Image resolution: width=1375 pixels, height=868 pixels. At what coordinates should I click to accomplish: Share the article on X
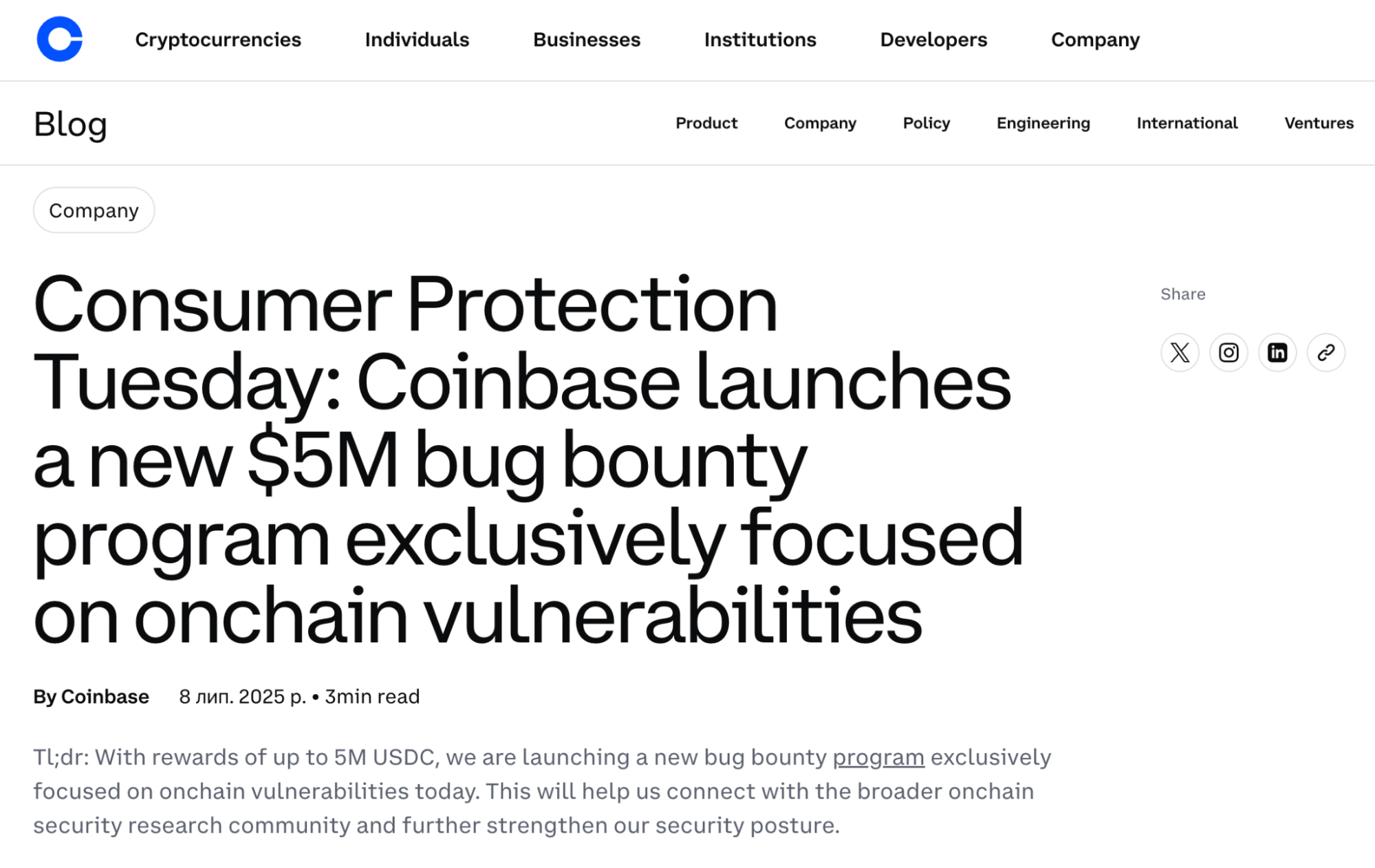1179,352
